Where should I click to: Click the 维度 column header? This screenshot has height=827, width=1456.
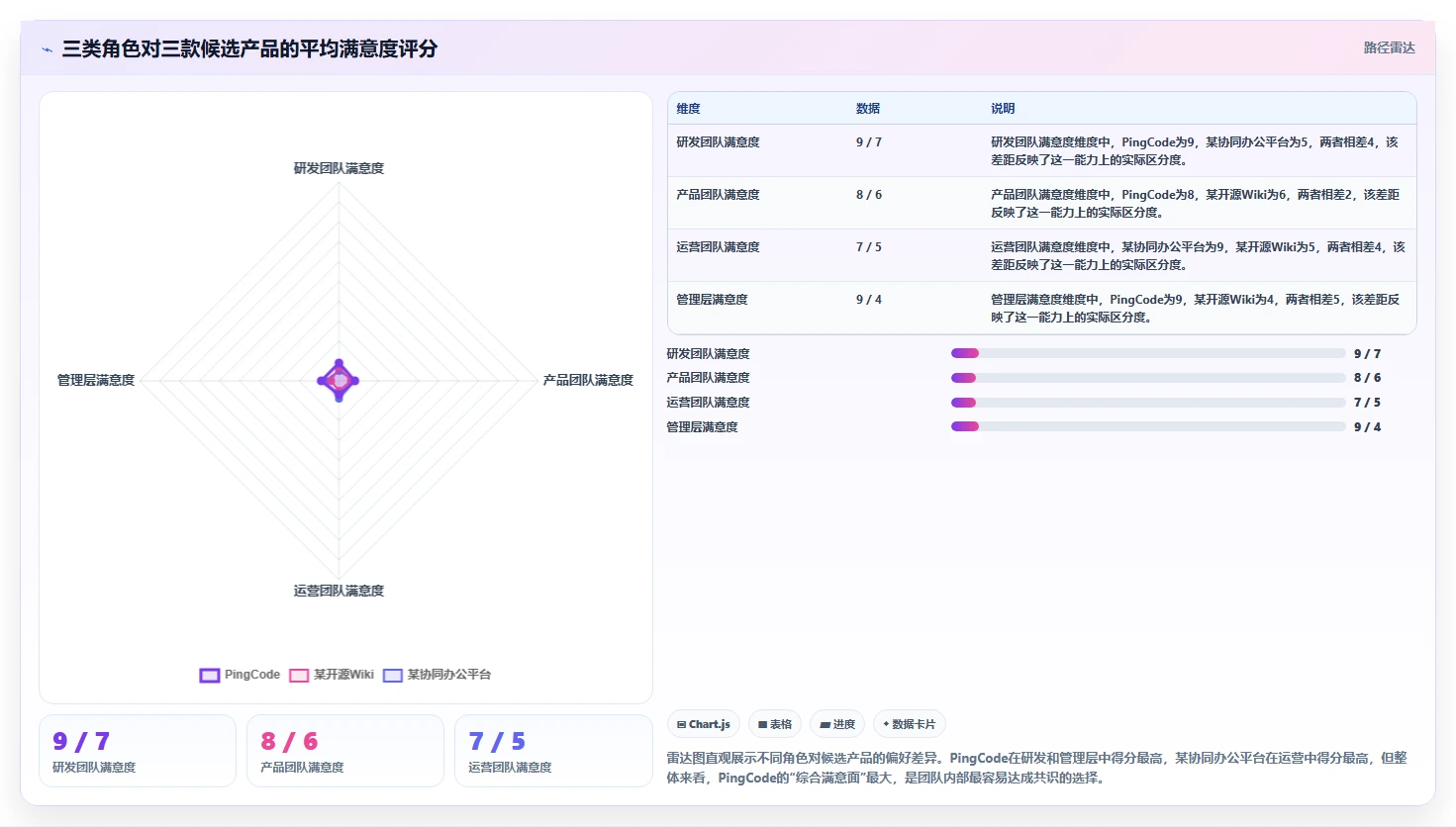point(689,109)
